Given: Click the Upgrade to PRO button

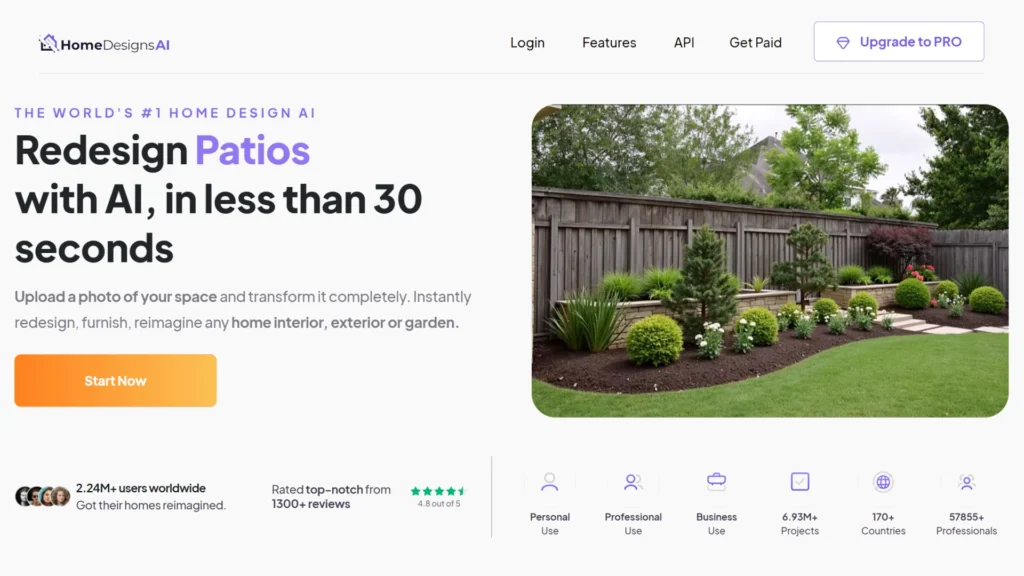Looking at the screenshot, I should pyautogui.click(x=899, y=42).
